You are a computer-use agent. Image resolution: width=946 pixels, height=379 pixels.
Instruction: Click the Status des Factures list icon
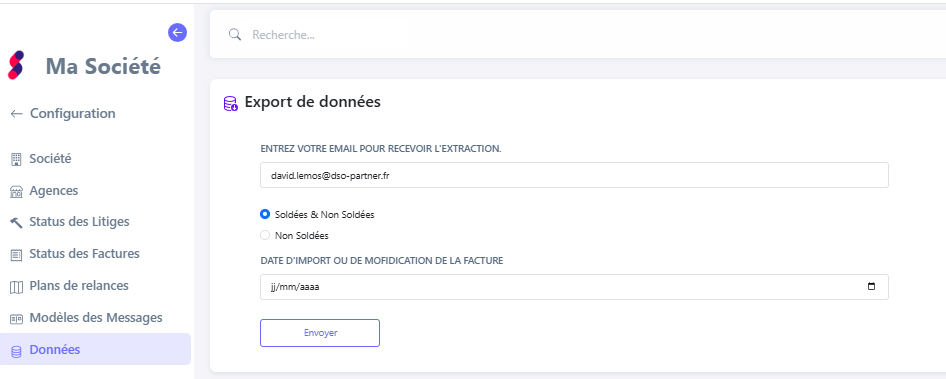(16, 255)
